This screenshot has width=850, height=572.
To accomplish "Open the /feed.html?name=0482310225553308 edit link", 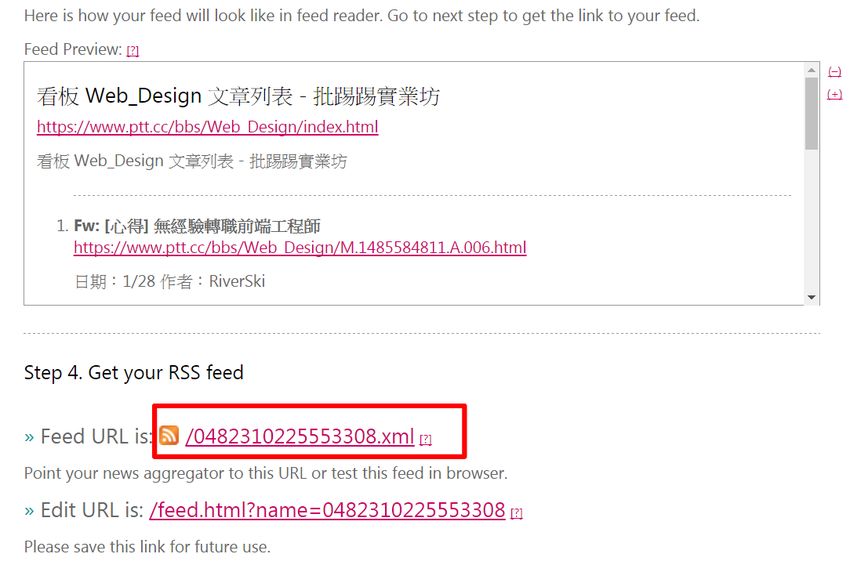I will coord(327,510).
